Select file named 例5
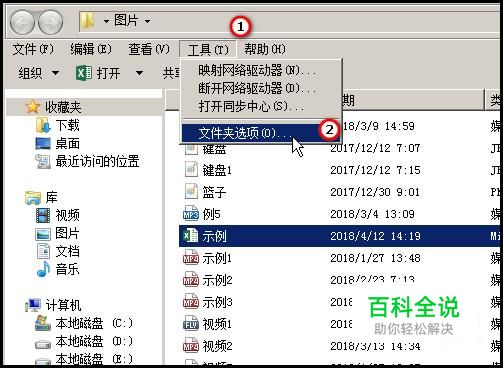Screen dimensions: 503x368 pyautogui.click(x=211, y=214)
